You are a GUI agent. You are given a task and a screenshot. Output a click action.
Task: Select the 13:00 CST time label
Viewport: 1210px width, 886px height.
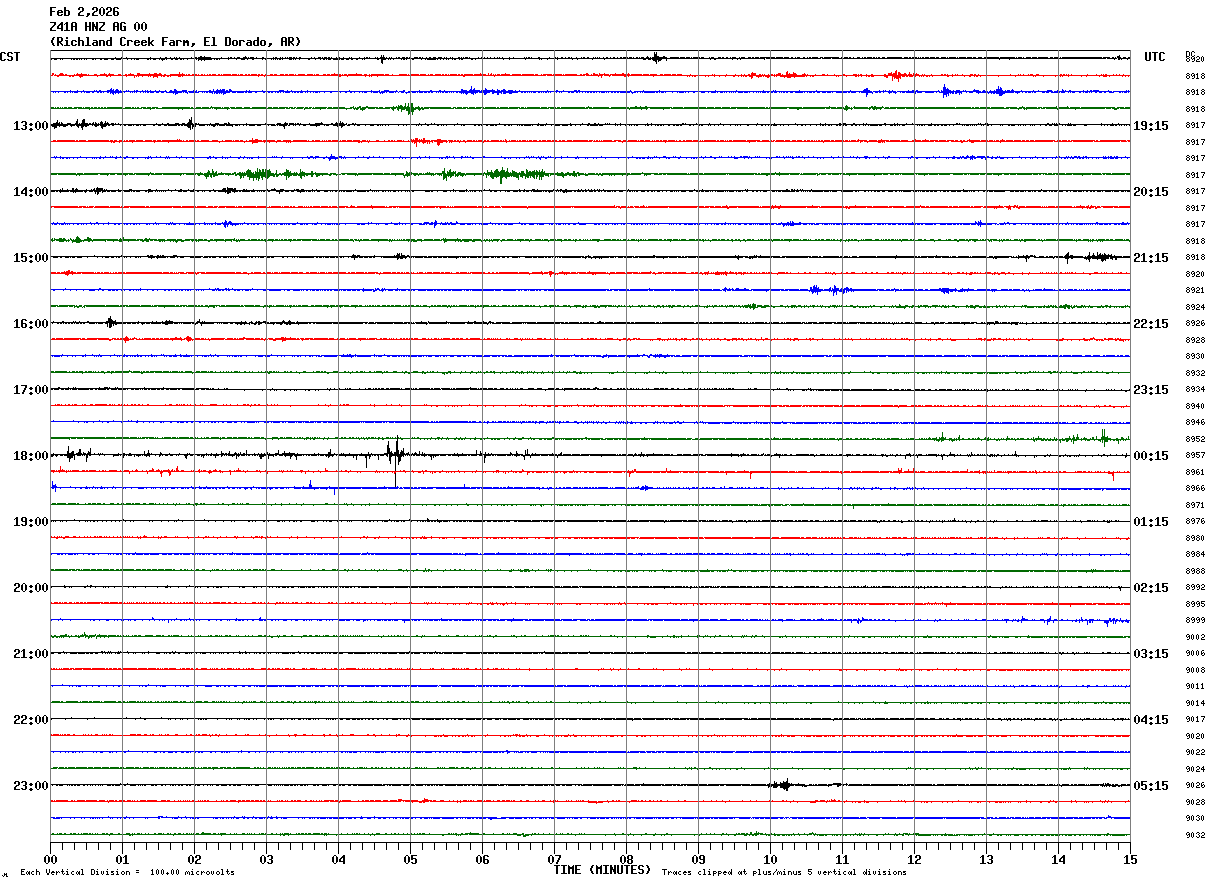30,126
